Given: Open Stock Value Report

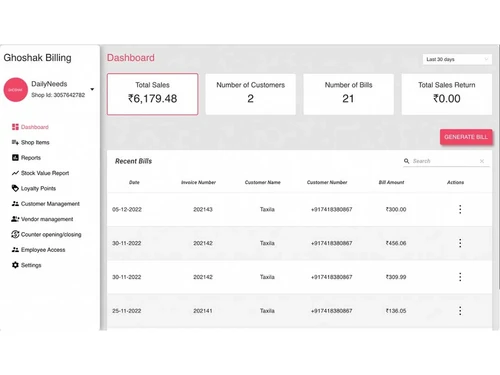Looking at the screenshot, I should 40,173.
